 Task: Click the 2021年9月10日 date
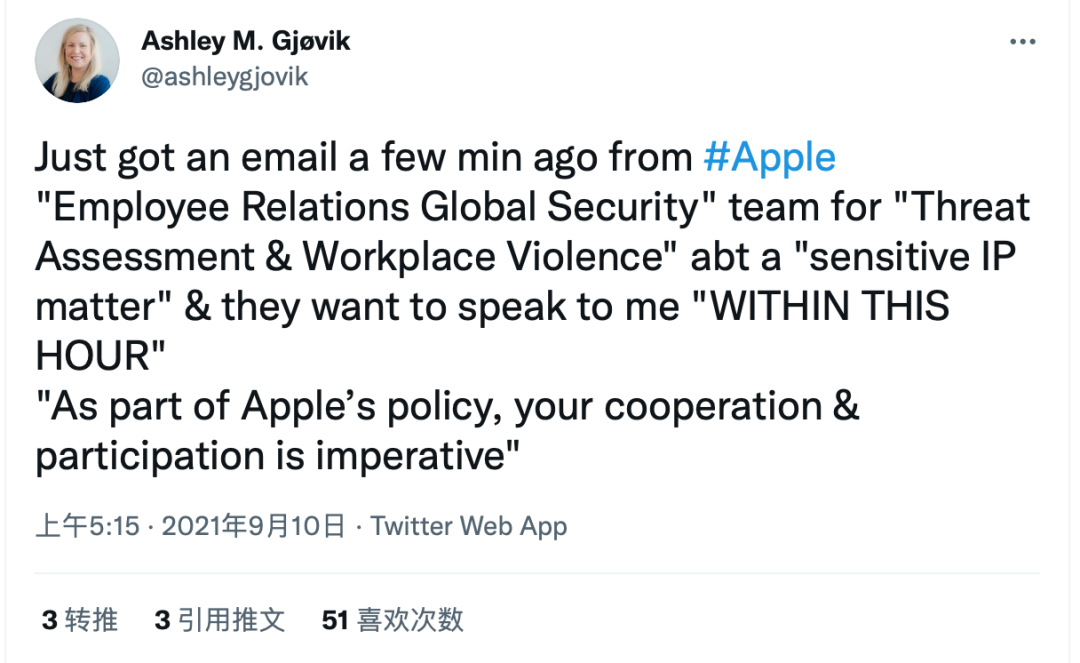(253, 526)
